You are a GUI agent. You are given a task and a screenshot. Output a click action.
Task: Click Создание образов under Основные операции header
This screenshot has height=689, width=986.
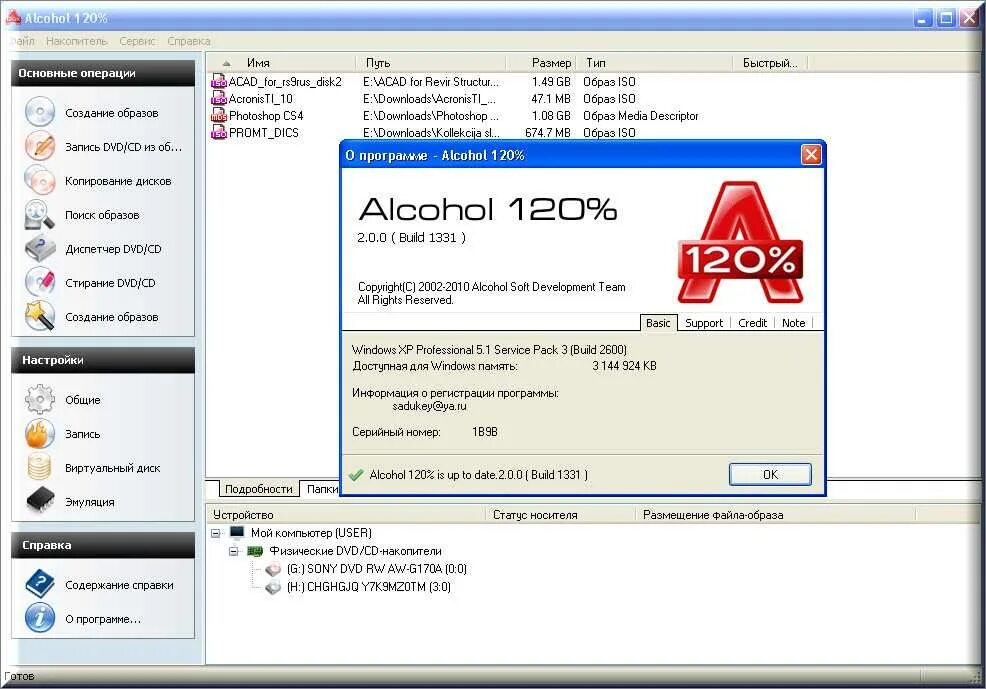(x=112, y=113)
